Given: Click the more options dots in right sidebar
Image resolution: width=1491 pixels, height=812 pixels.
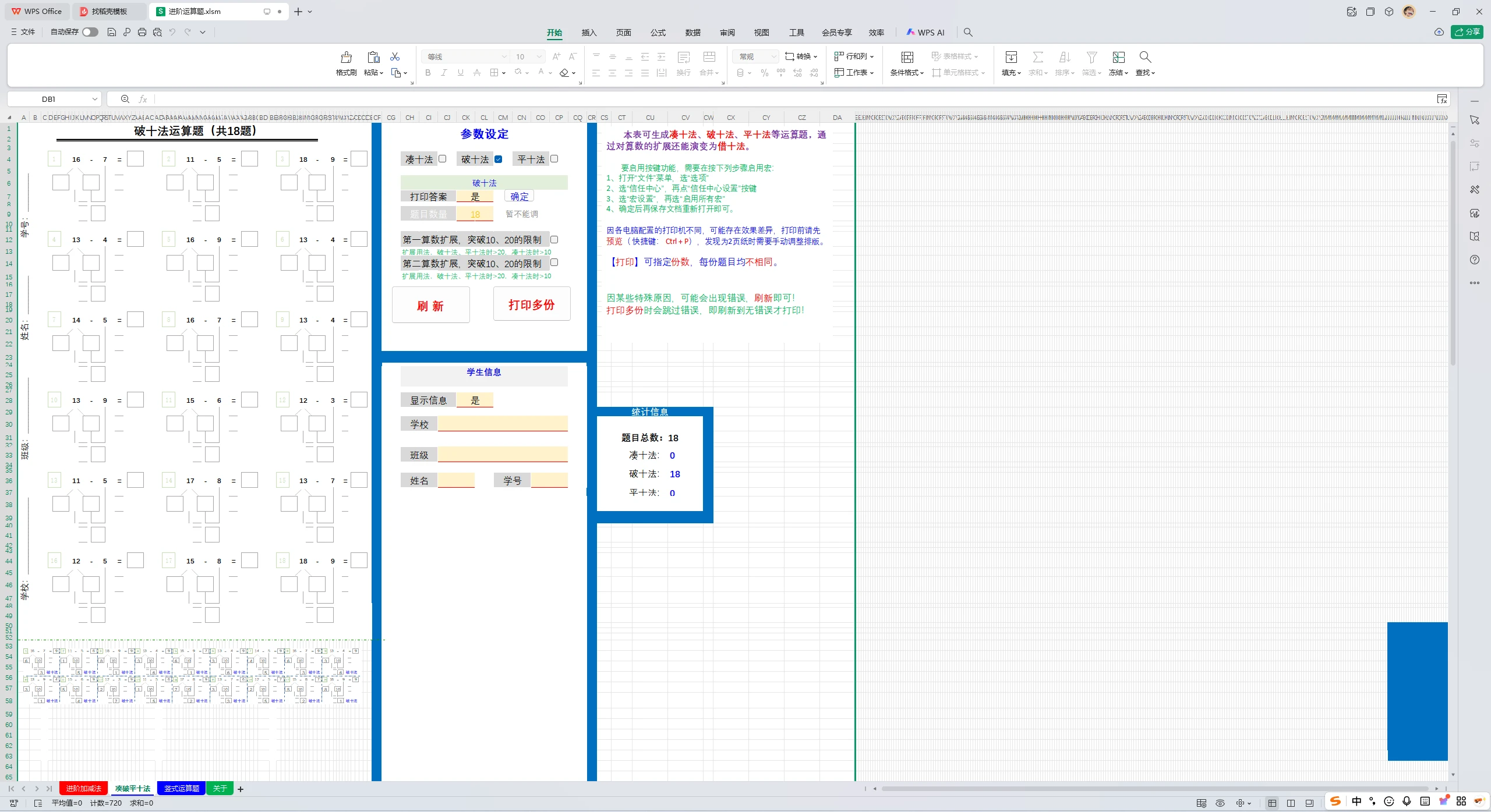Looking at the screenshot, I should [x=1475, y=283].
